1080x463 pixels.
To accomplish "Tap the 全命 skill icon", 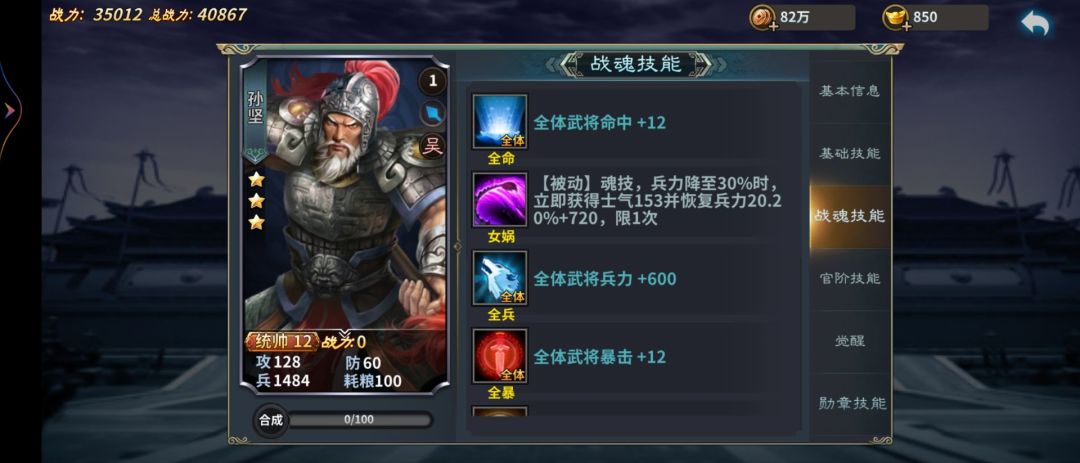I will coord(499,122).
